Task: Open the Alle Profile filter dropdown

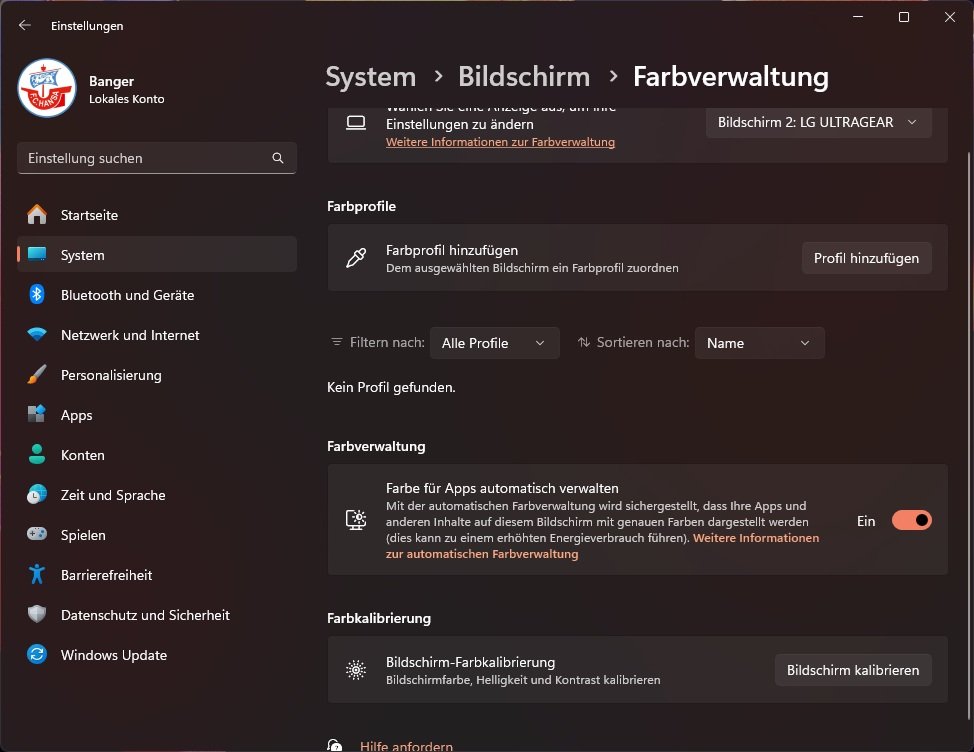Action: pos(494,343)
